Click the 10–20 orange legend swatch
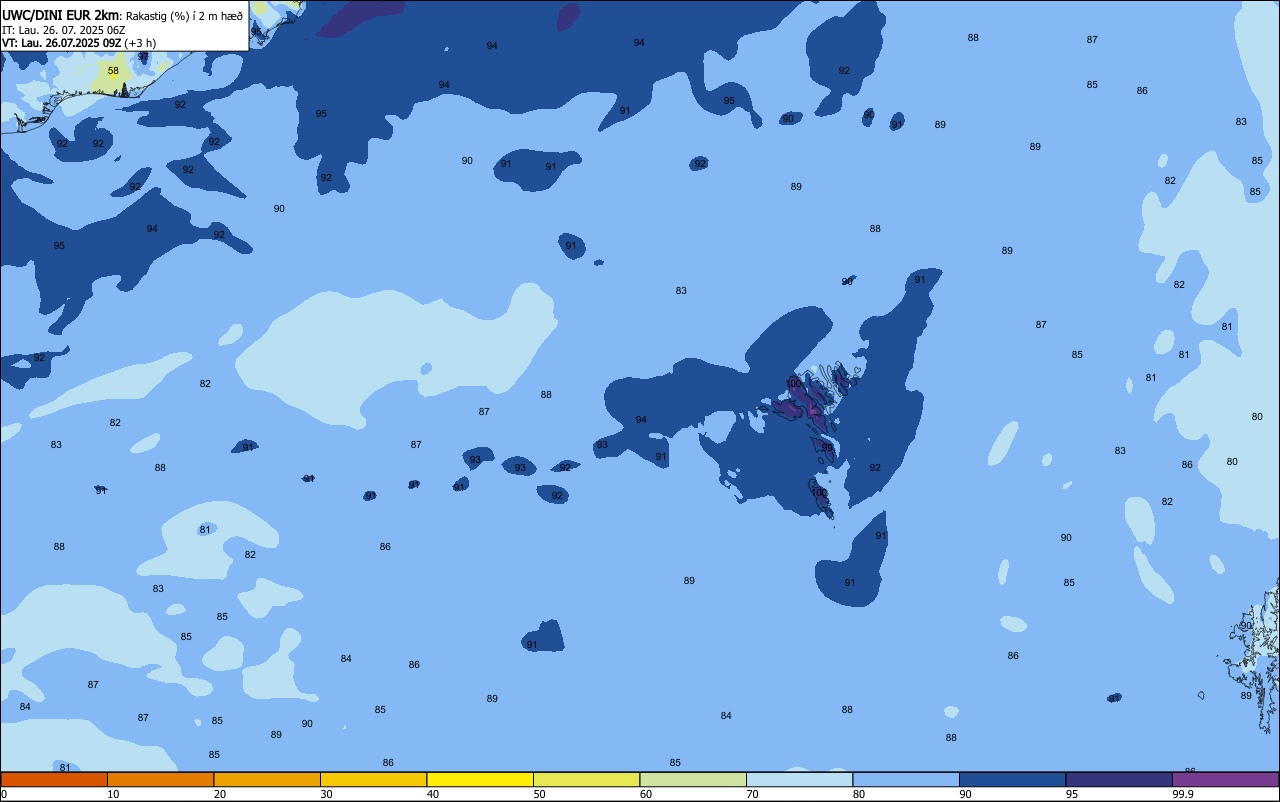1280x802 pixels. 160,779
